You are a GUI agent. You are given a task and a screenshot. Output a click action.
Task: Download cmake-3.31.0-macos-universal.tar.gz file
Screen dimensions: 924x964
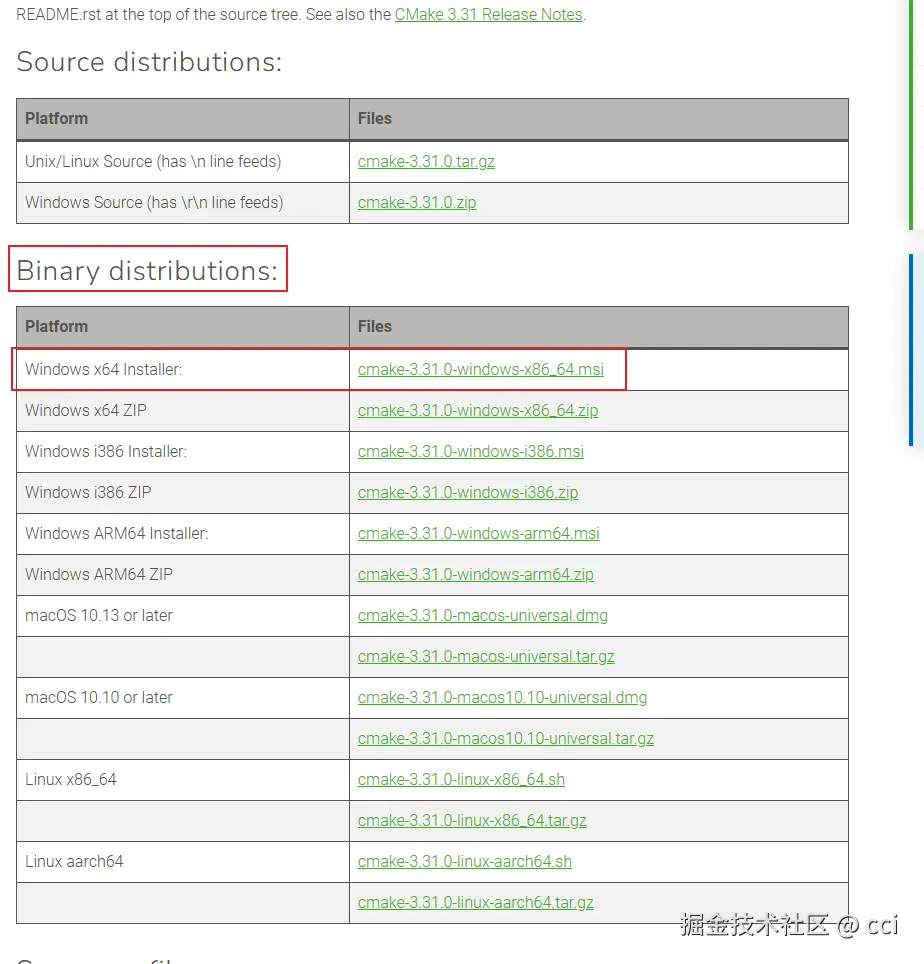486,657
